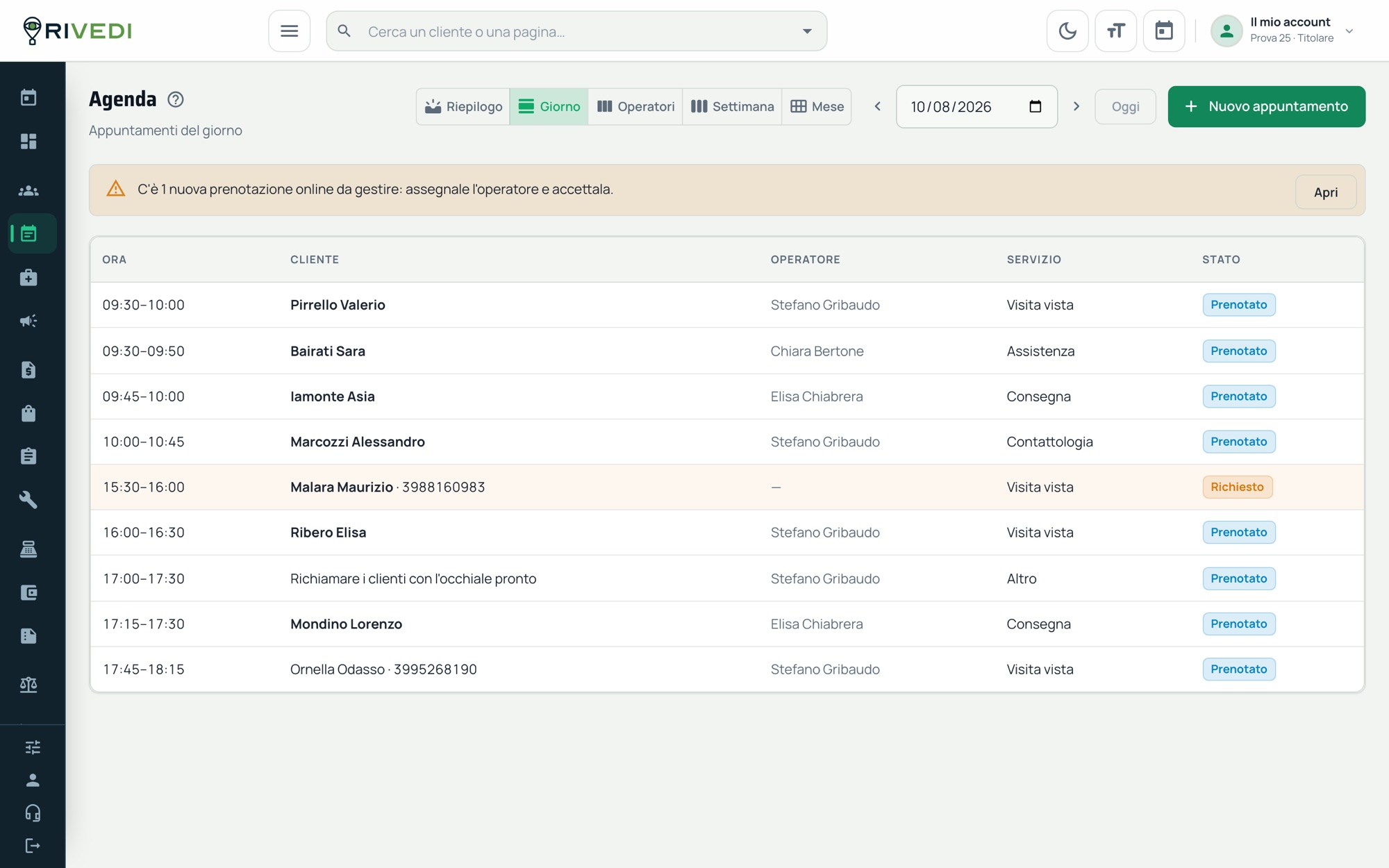
Task: Open the sidebar headset support icon
Action: click(x=33, y=813)
